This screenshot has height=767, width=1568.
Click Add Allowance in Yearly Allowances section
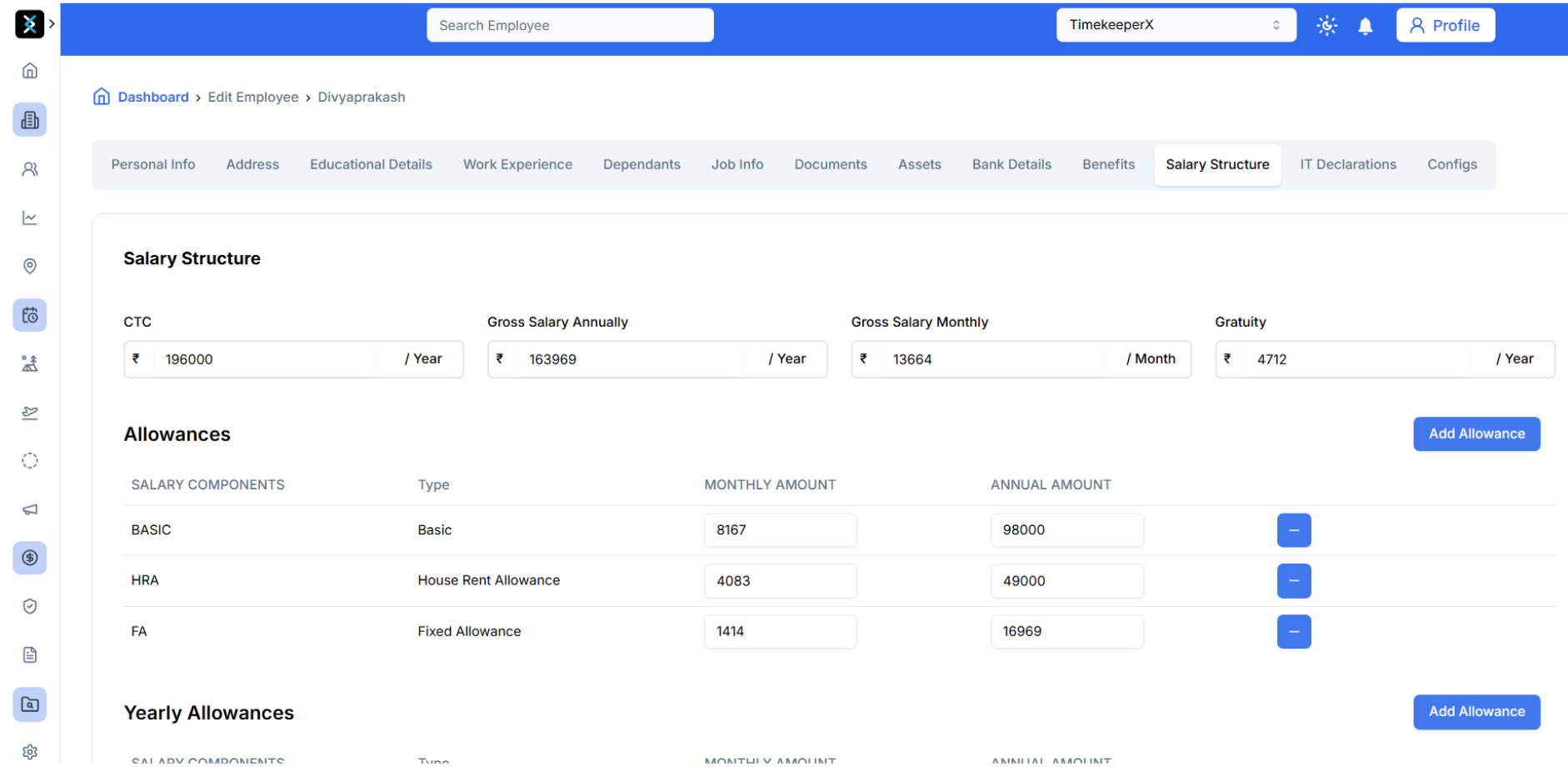tap(1476, 711)
